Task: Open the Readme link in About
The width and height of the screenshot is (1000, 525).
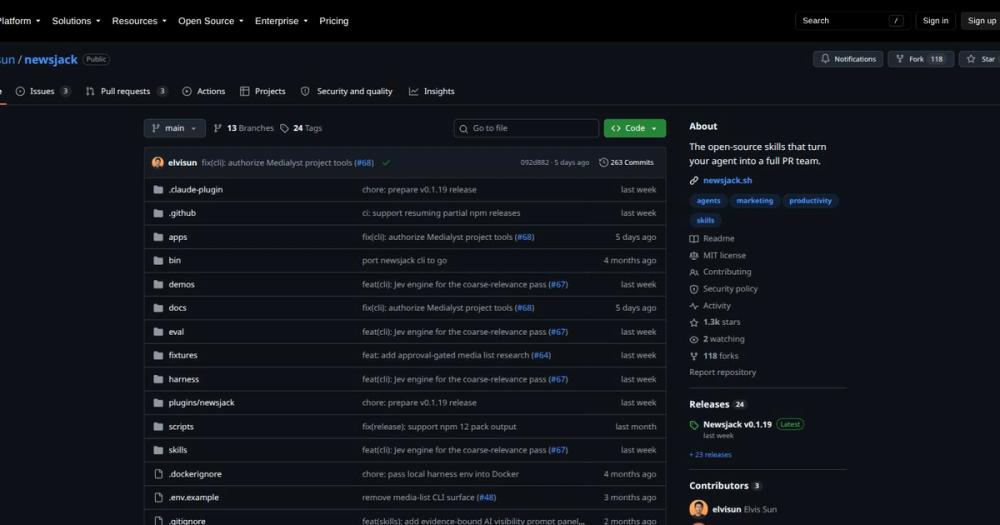Action: [712, 239]
